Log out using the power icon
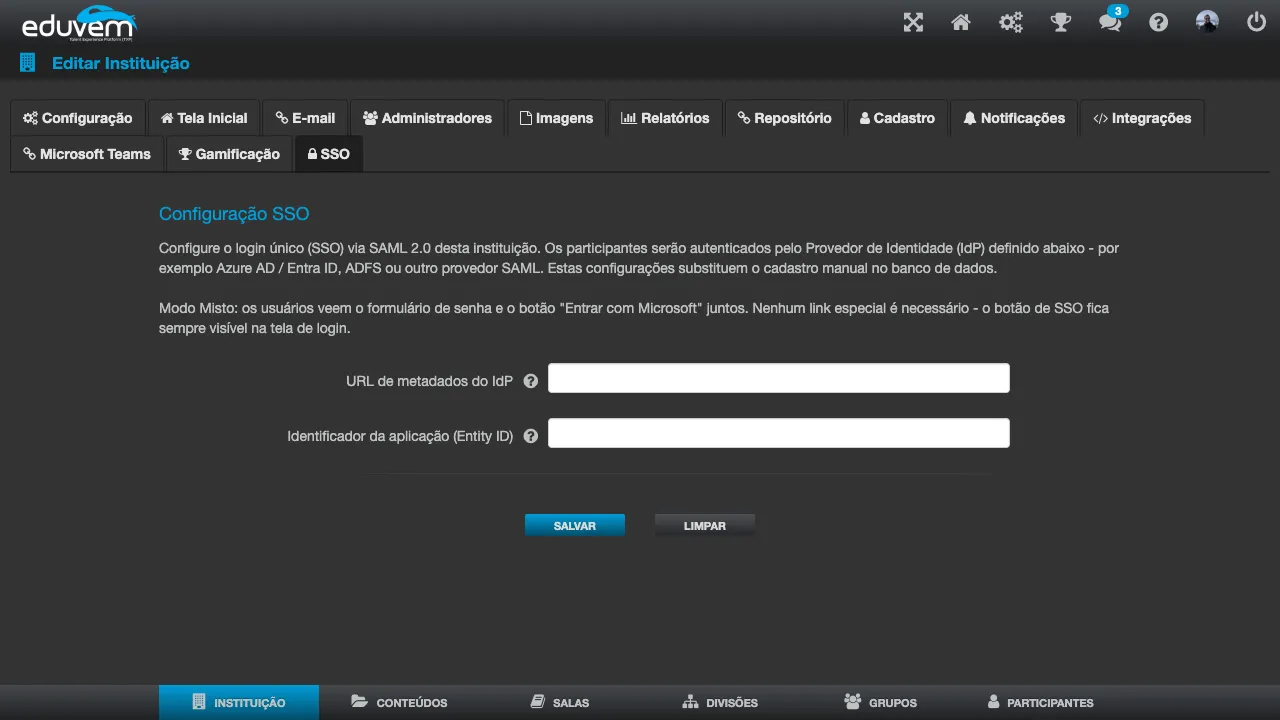Screen dimensions: 1280x720 pyautogui.click(x=1257, y=22)
